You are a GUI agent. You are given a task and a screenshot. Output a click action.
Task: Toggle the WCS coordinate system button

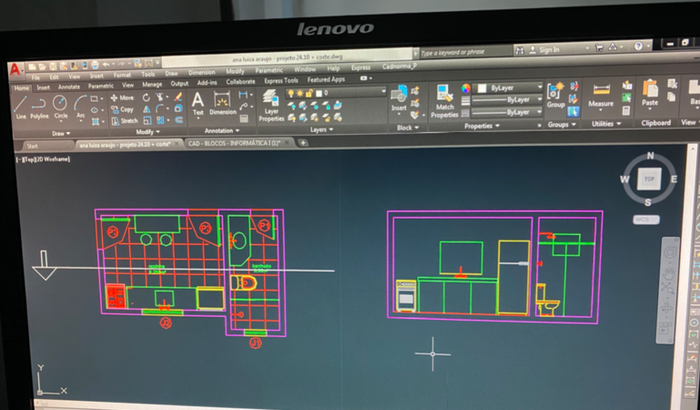click(x=646, y=220)
